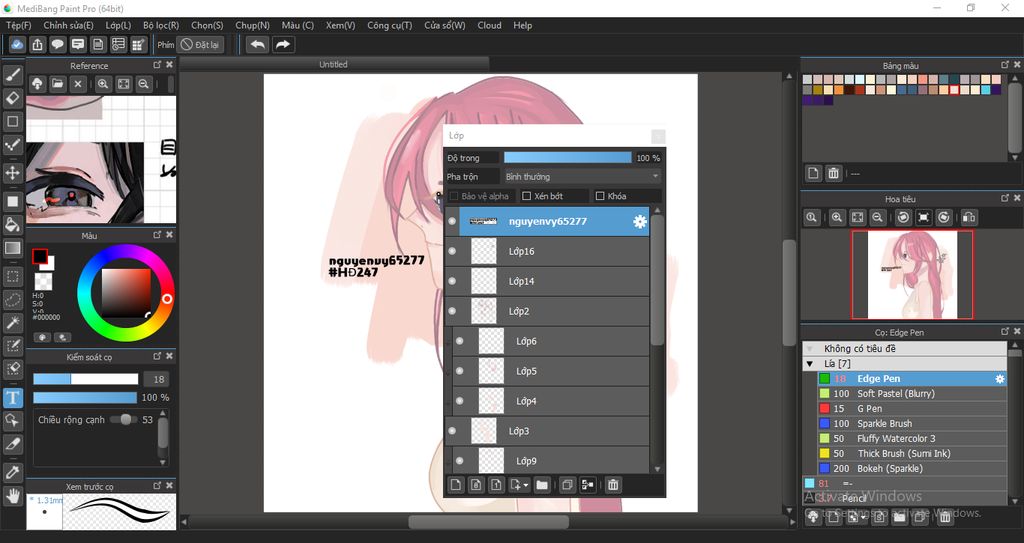Select the Gradient tool
The height and width of the screenshot is (543, 1024).
click(12, 248)
